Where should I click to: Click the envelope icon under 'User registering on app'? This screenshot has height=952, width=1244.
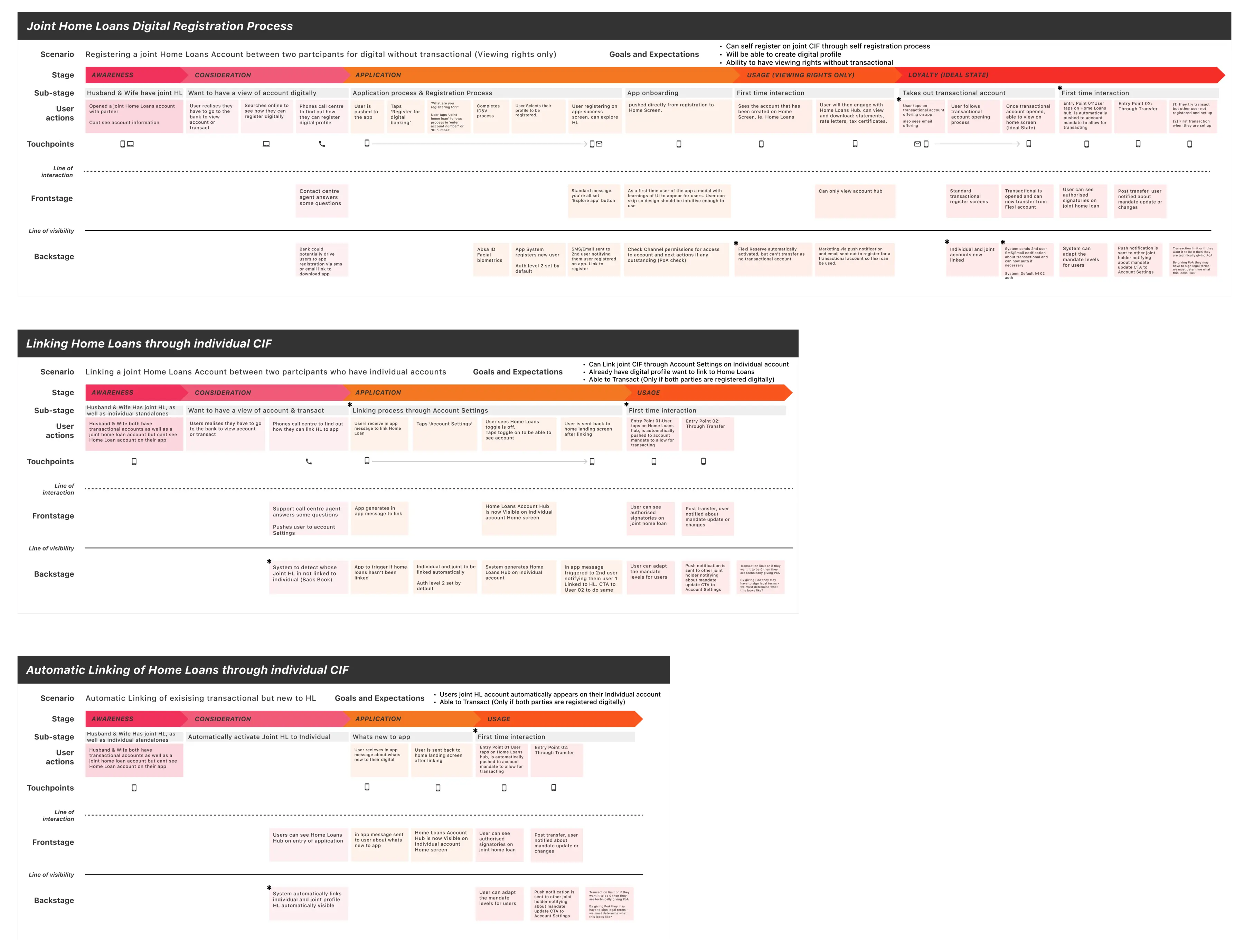(599, 144)
